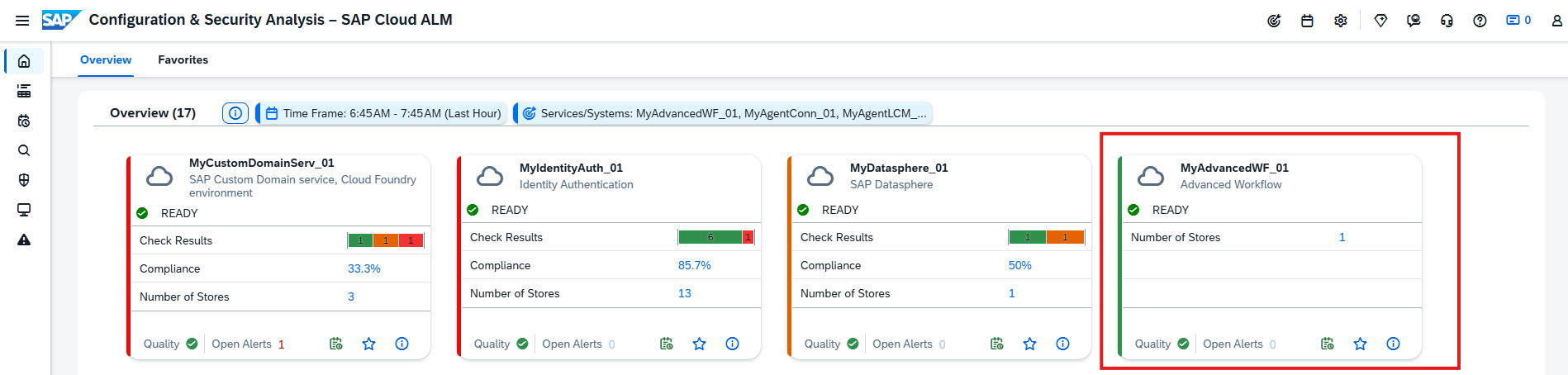Open MyCustomDomainServ_01 compliance 33.3% link
The width and height of the screenshot is (1568, 375).
tap(363, 268)
